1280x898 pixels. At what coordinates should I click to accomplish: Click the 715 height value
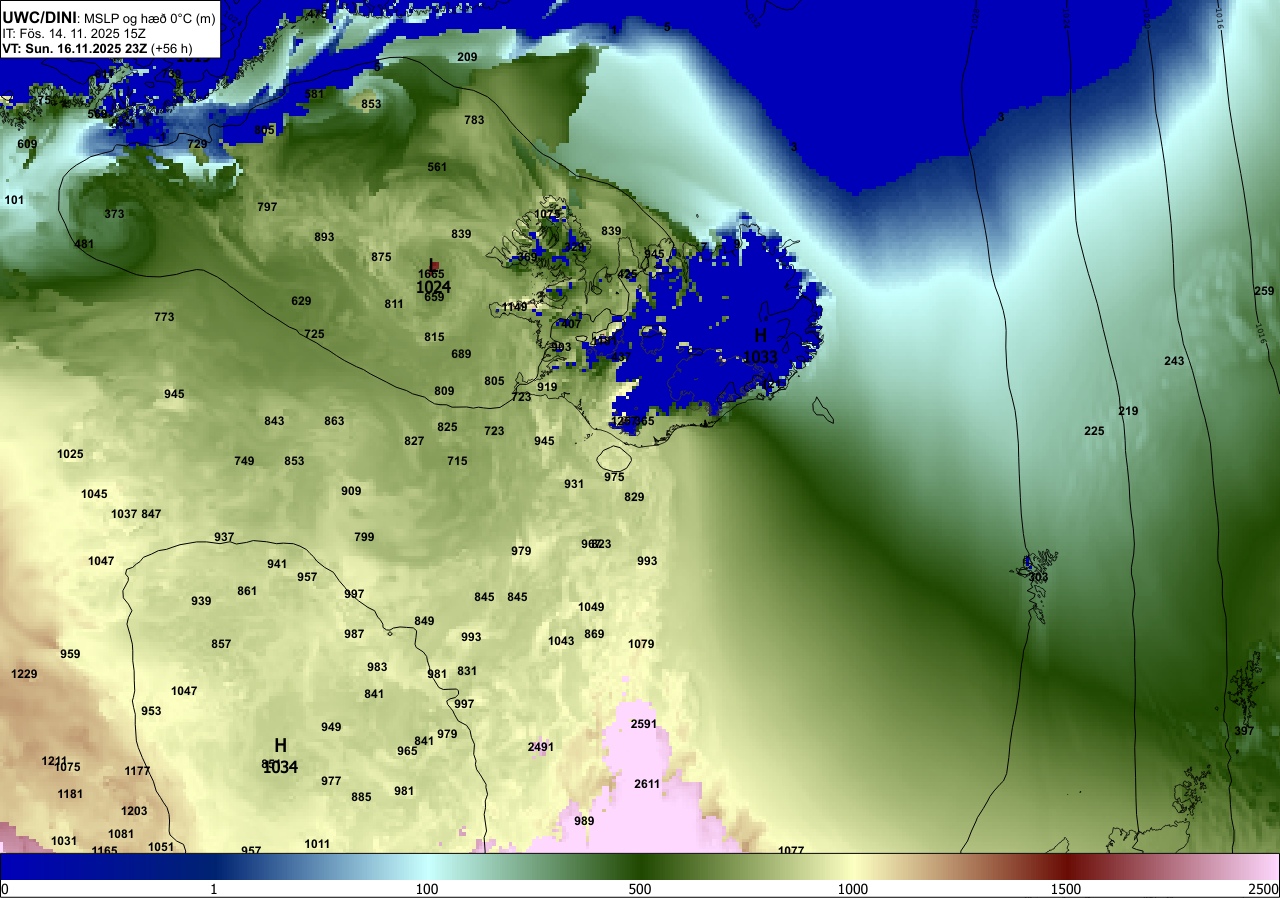point(457,461)
